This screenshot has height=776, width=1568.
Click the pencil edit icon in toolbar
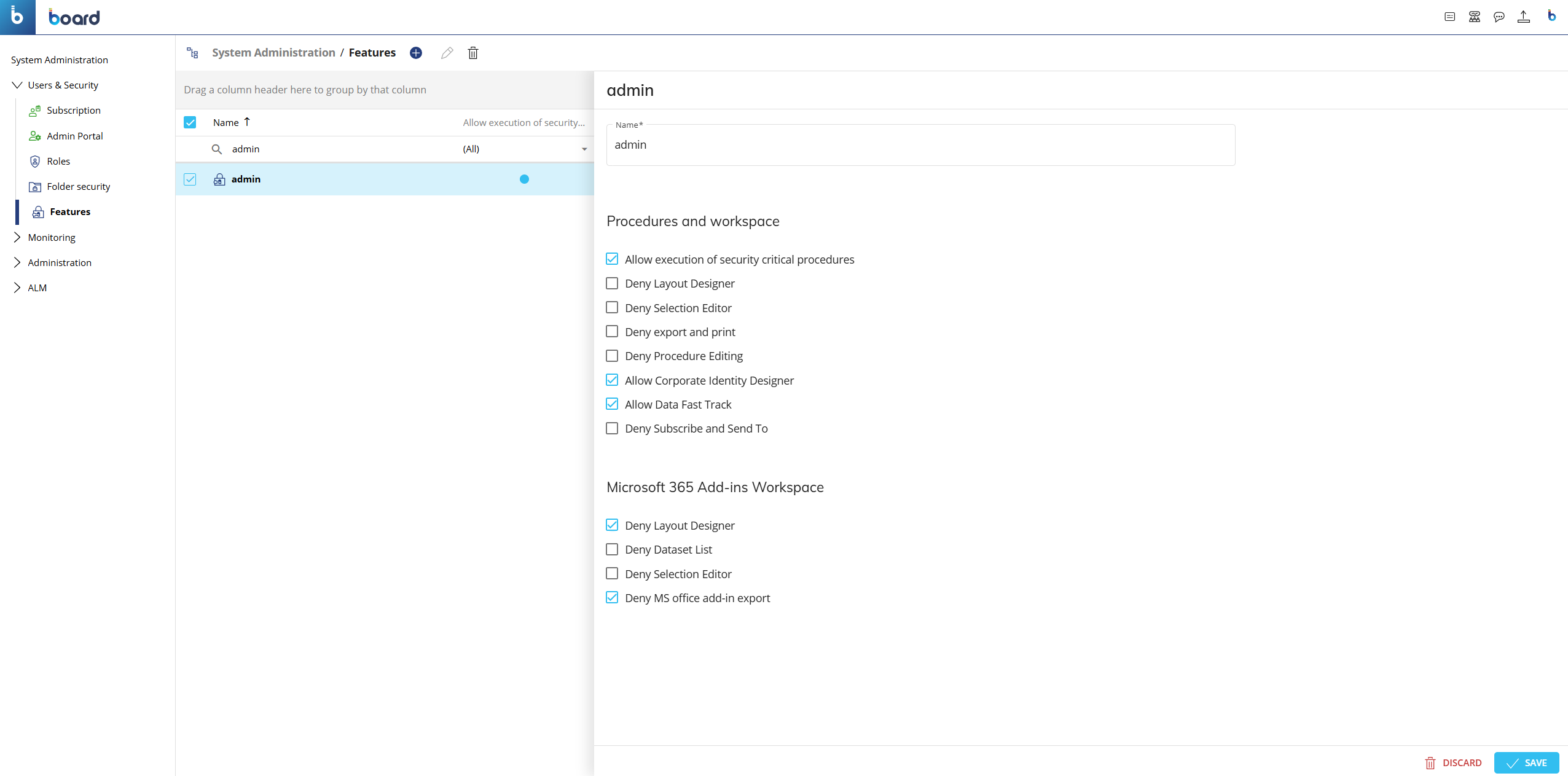[x=447, y=53]
